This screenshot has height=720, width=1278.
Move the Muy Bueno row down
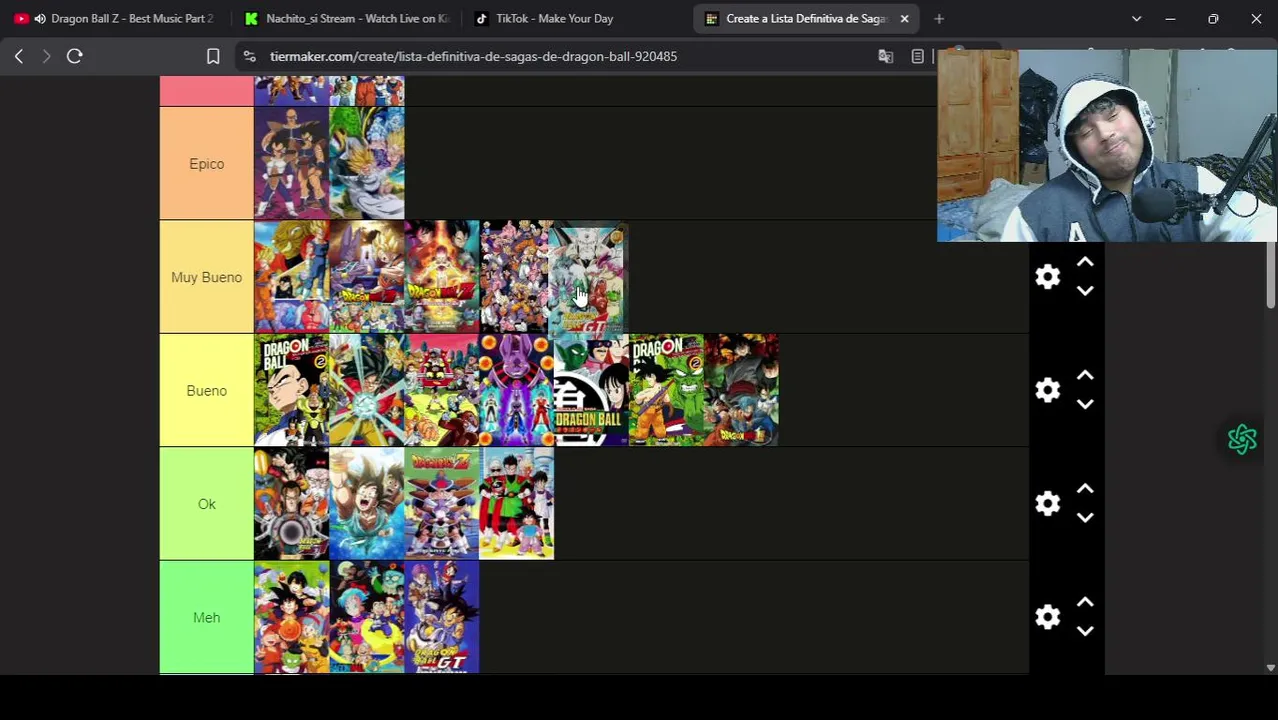1085,291
